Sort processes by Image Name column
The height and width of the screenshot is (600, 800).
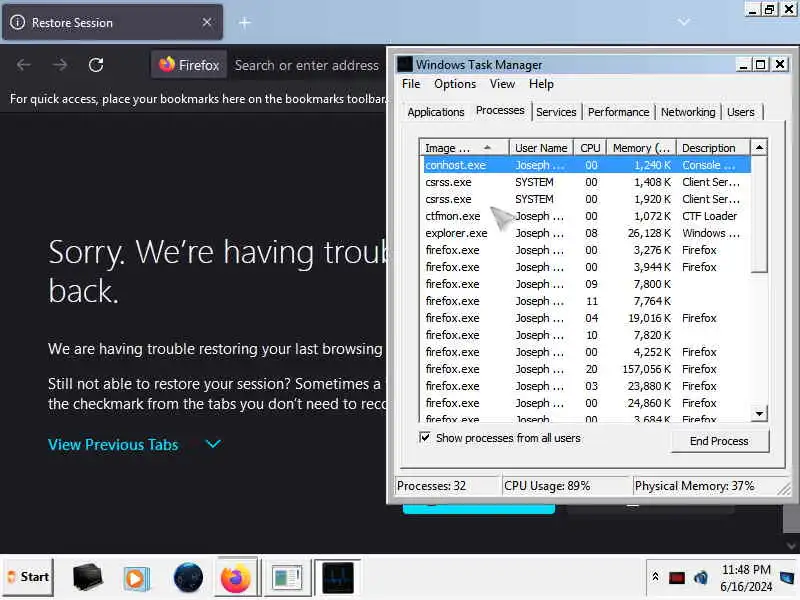click(x=464, y=147)
